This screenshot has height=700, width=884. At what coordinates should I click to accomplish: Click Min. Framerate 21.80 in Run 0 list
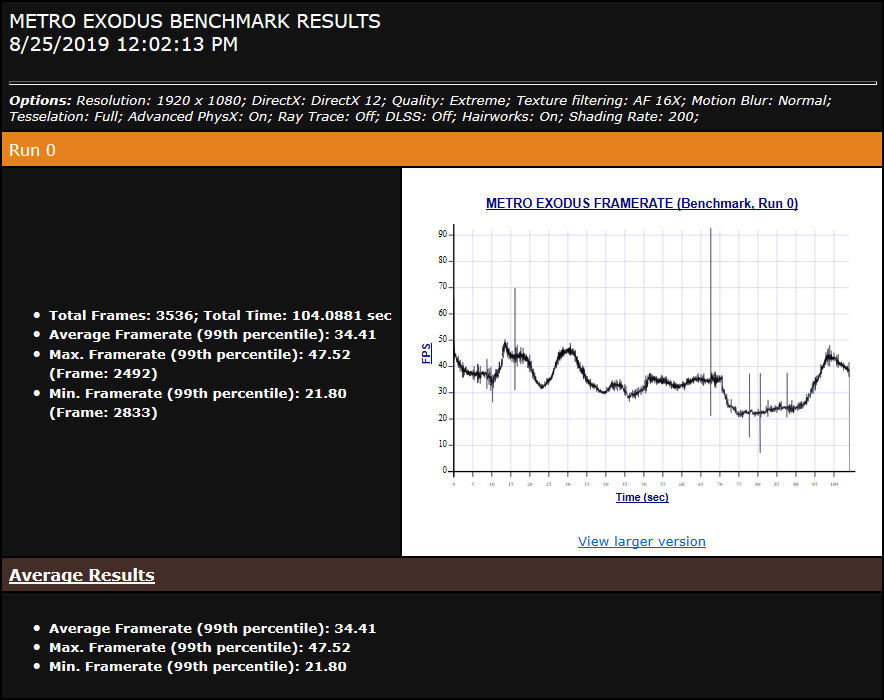(198, 393)
